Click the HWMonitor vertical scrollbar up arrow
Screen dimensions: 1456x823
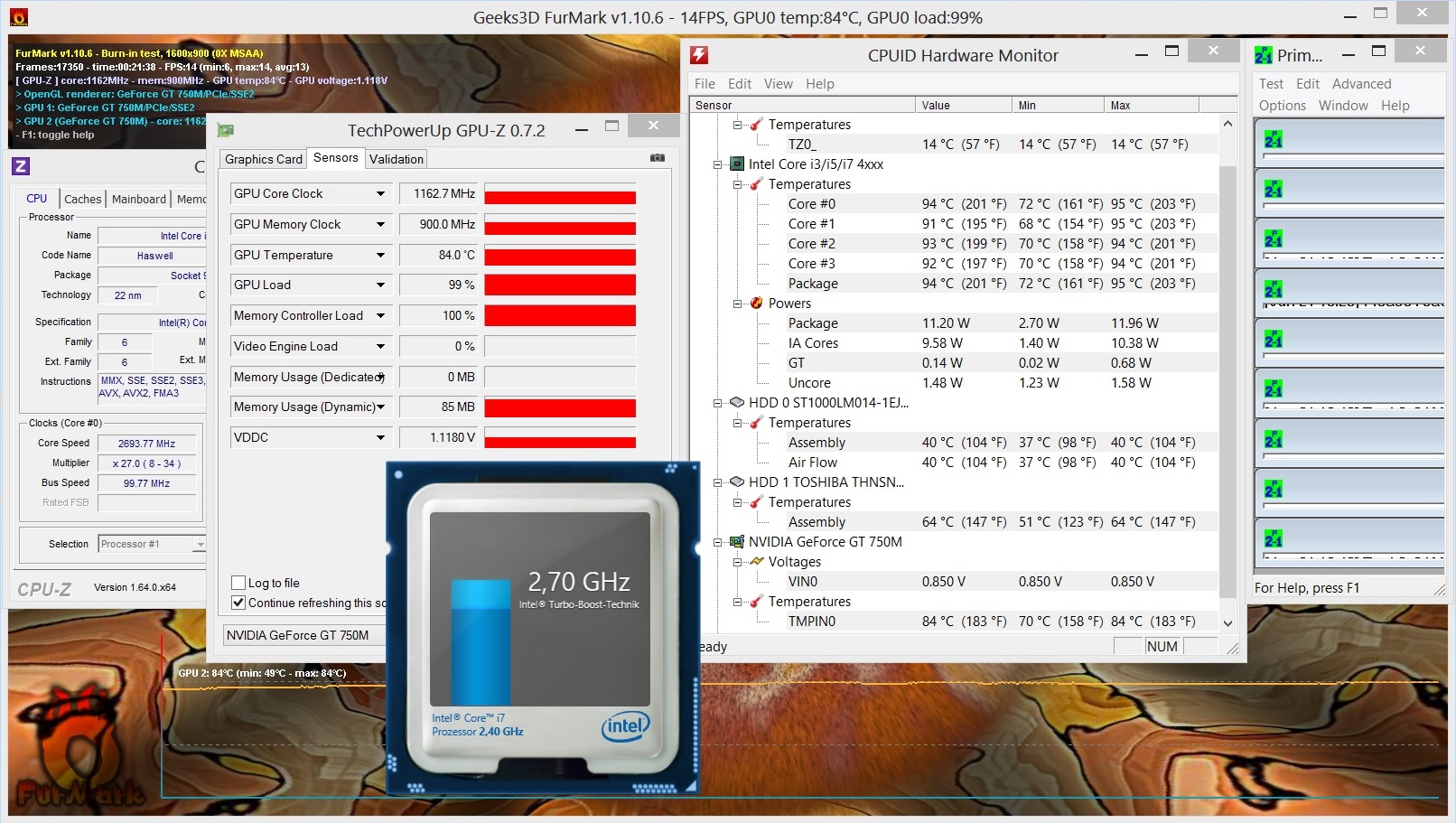1227,124
